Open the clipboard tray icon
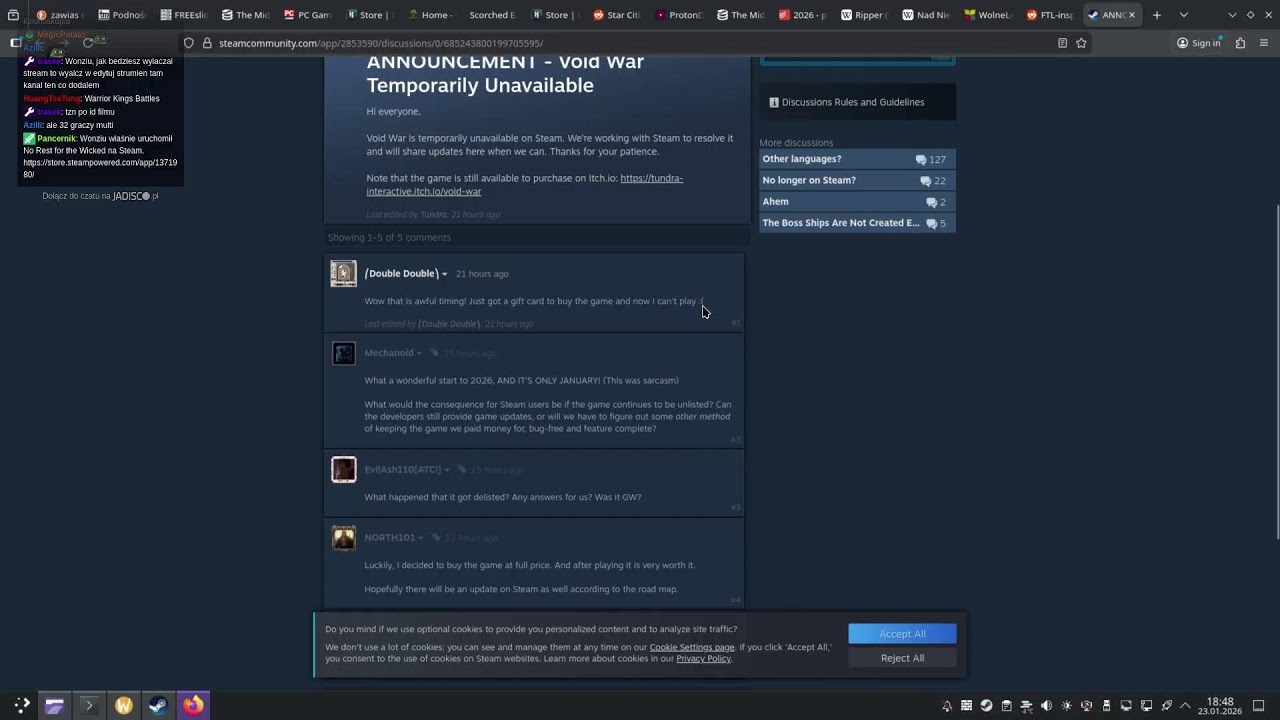Viewport: 1280px width, 720px height. pyautogui.click(x=1007, y=706)
